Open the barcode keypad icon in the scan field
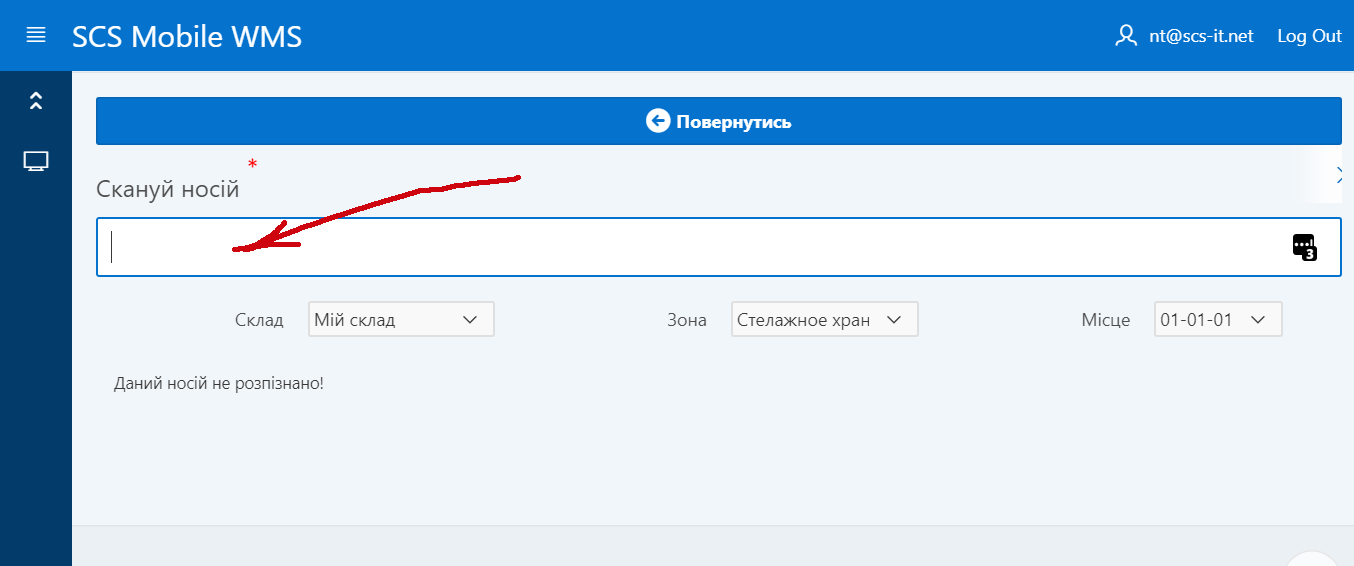Image resolution: width=1354 pixels, height=566 pixels. coord(1305,246)
